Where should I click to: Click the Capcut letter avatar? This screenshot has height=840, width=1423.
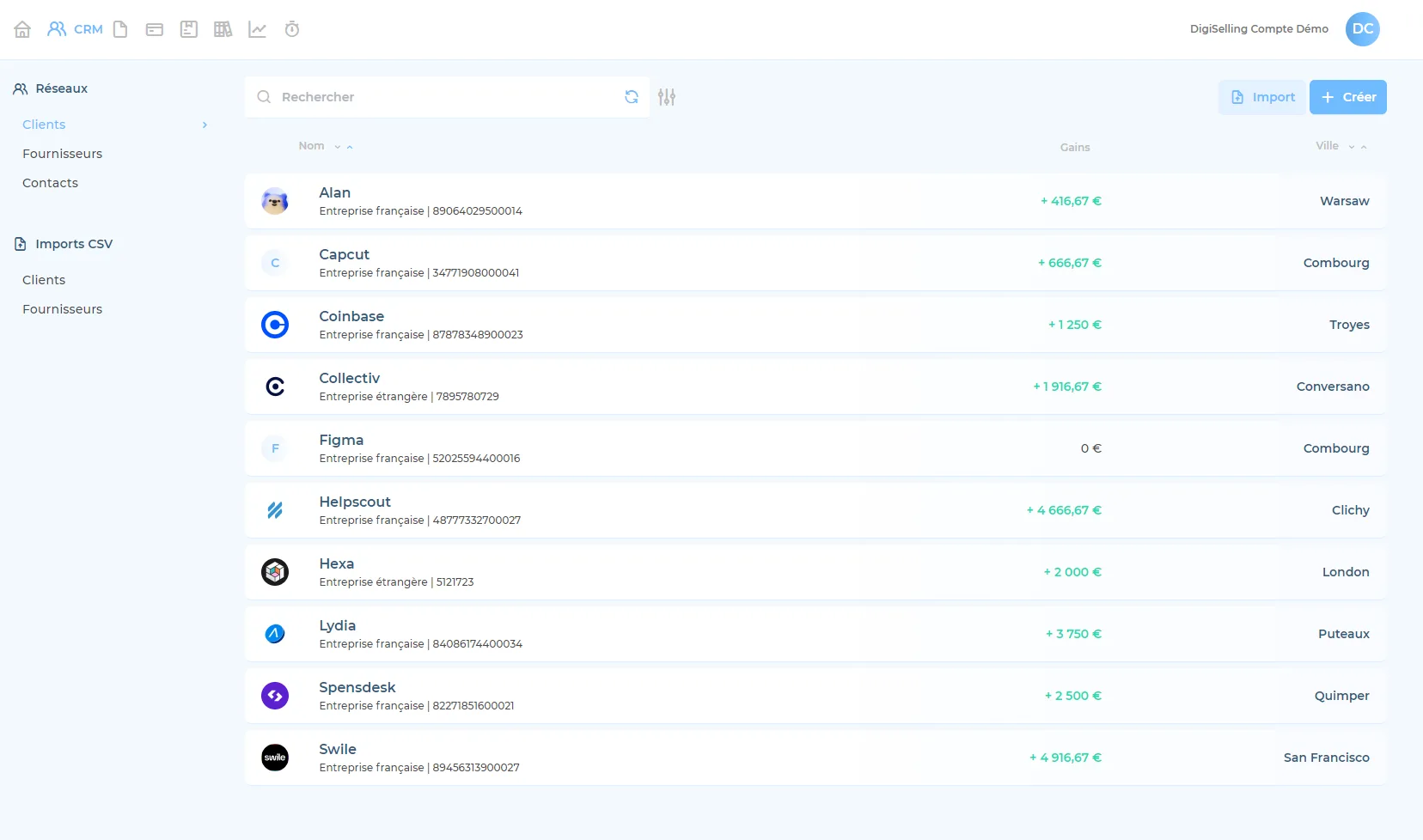[x=275, y=263]
